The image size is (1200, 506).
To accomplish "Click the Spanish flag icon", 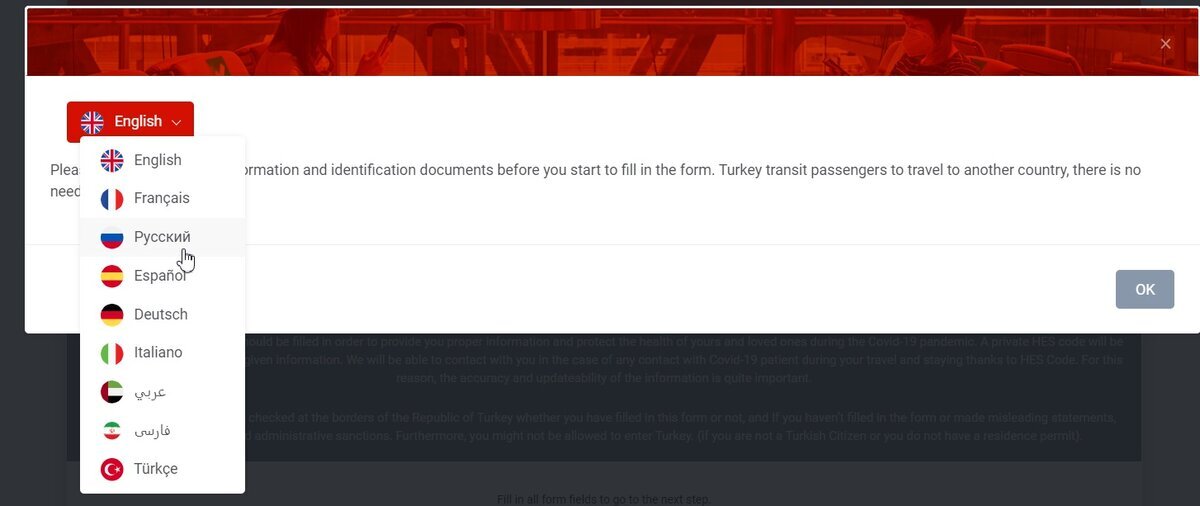I will coord(112,276).
